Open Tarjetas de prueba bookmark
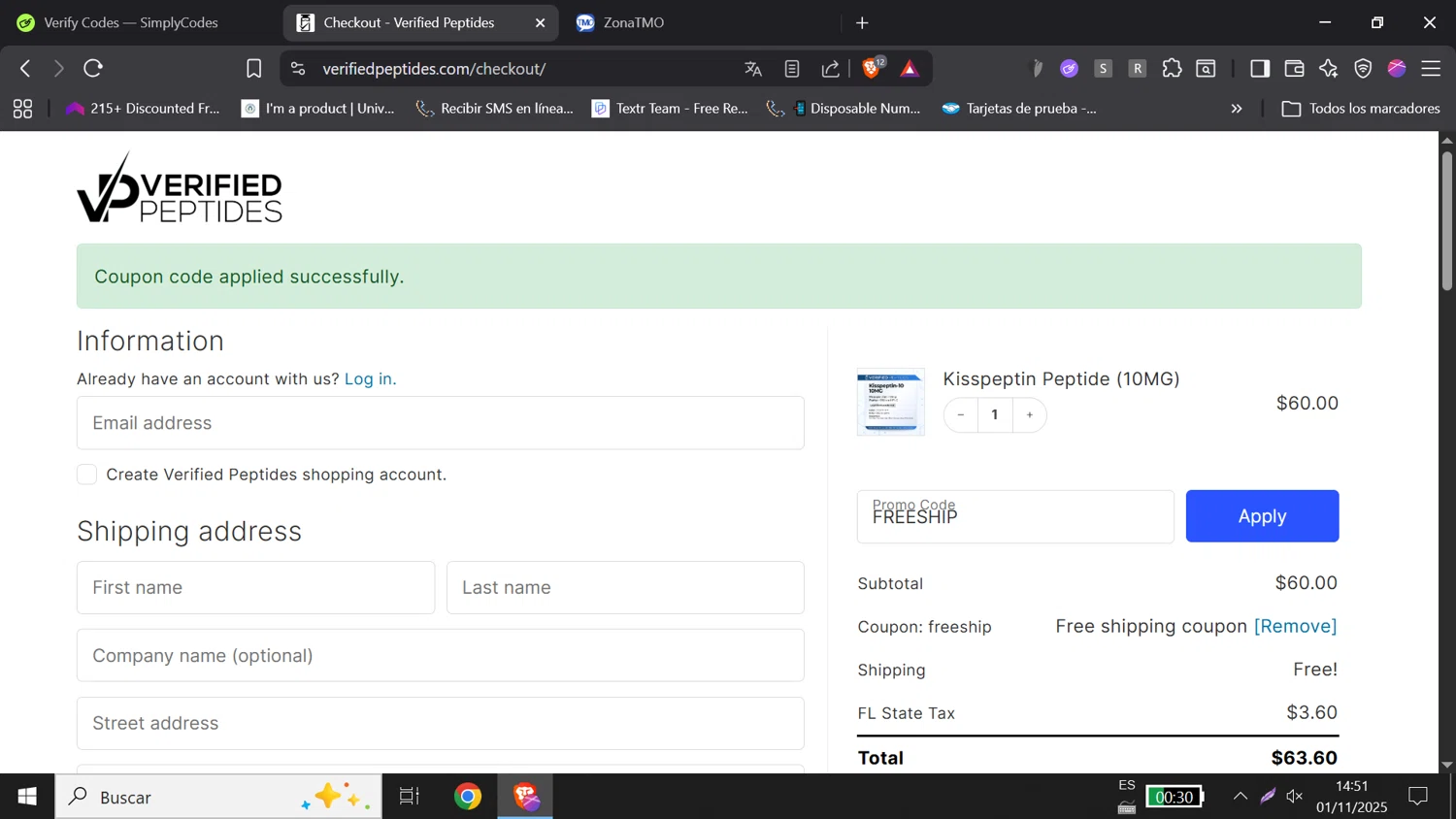This screenshot has width=1456, height=819. click(1019, 109)
